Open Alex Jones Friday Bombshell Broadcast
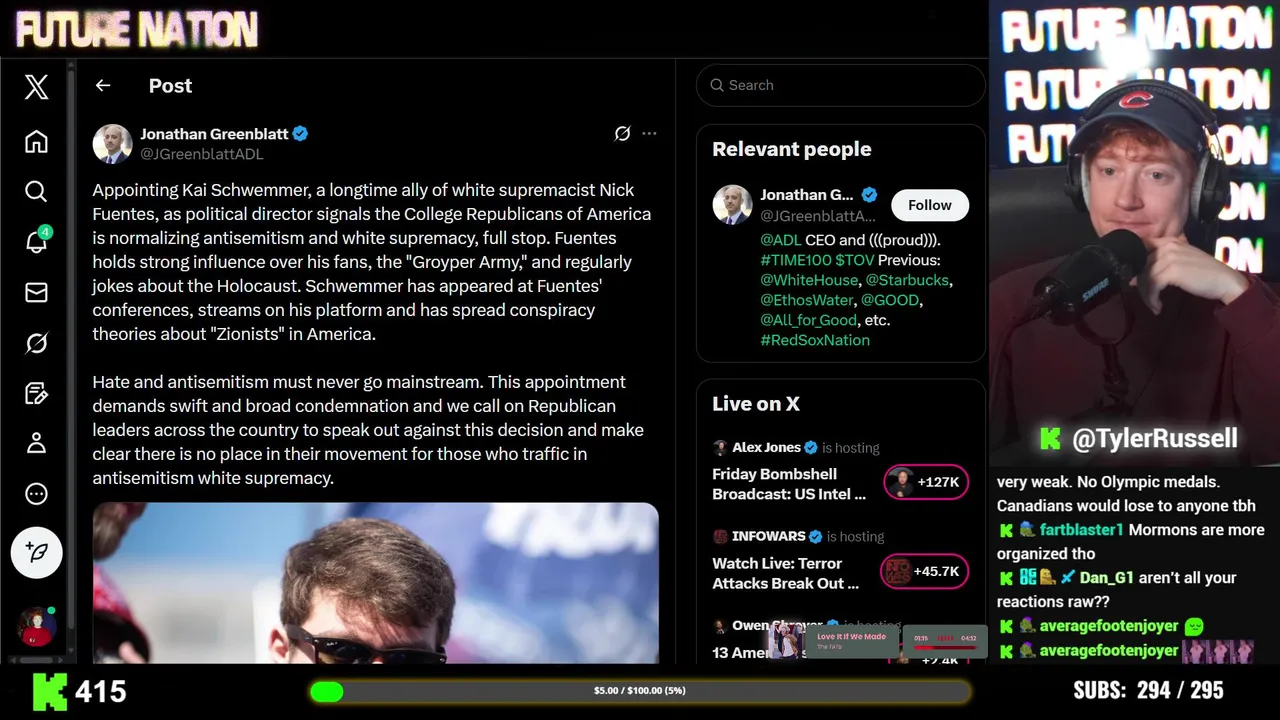Screen dimensions: 1280x720 tap(789, 484)
